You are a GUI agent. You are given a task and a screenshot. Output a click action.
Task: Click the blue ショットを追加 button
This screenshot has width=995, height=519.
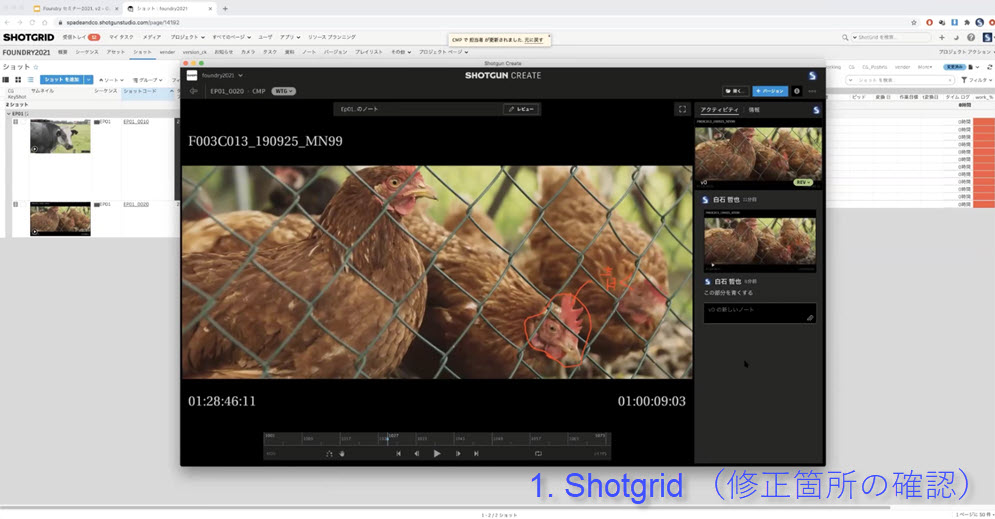[62, 80]
